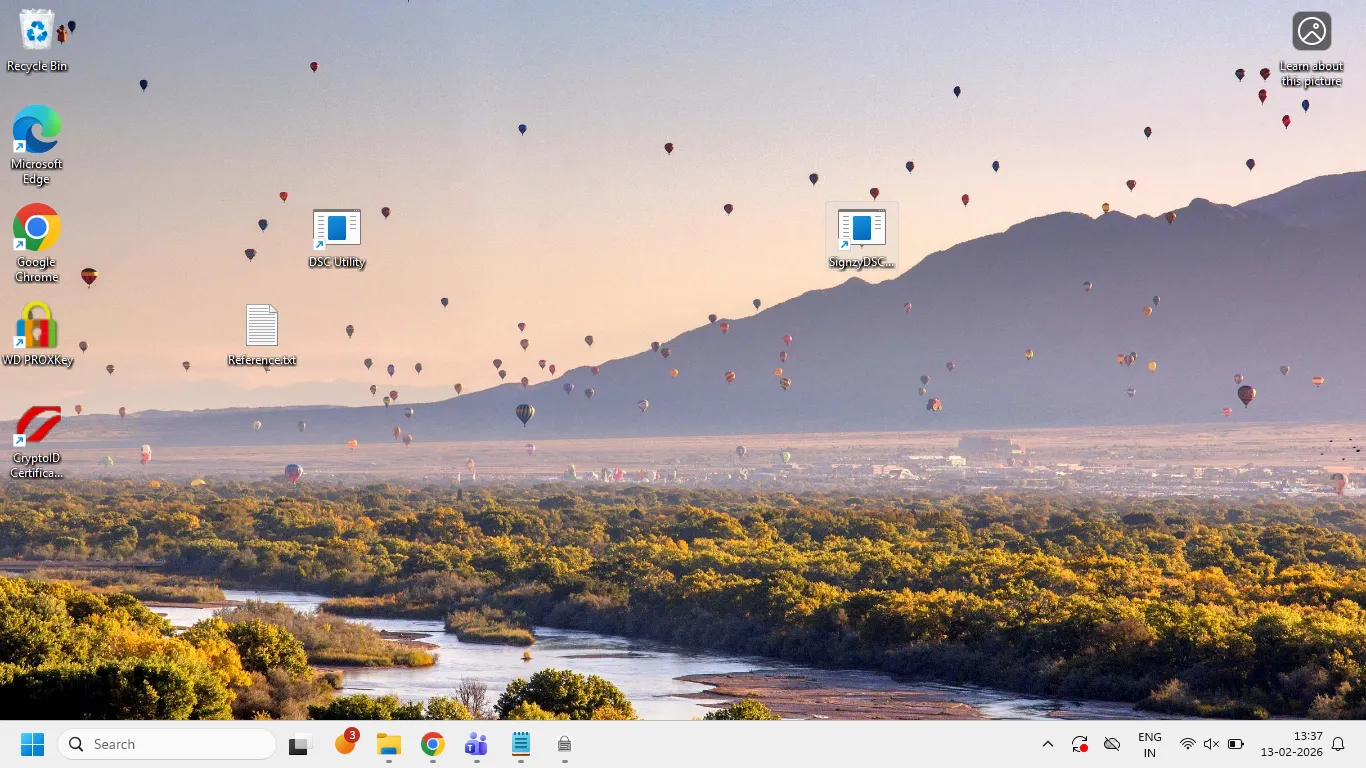Click the Learn about this picture icon
The width and height of the screenshot is (1366, 768).
click(1311, 49)
